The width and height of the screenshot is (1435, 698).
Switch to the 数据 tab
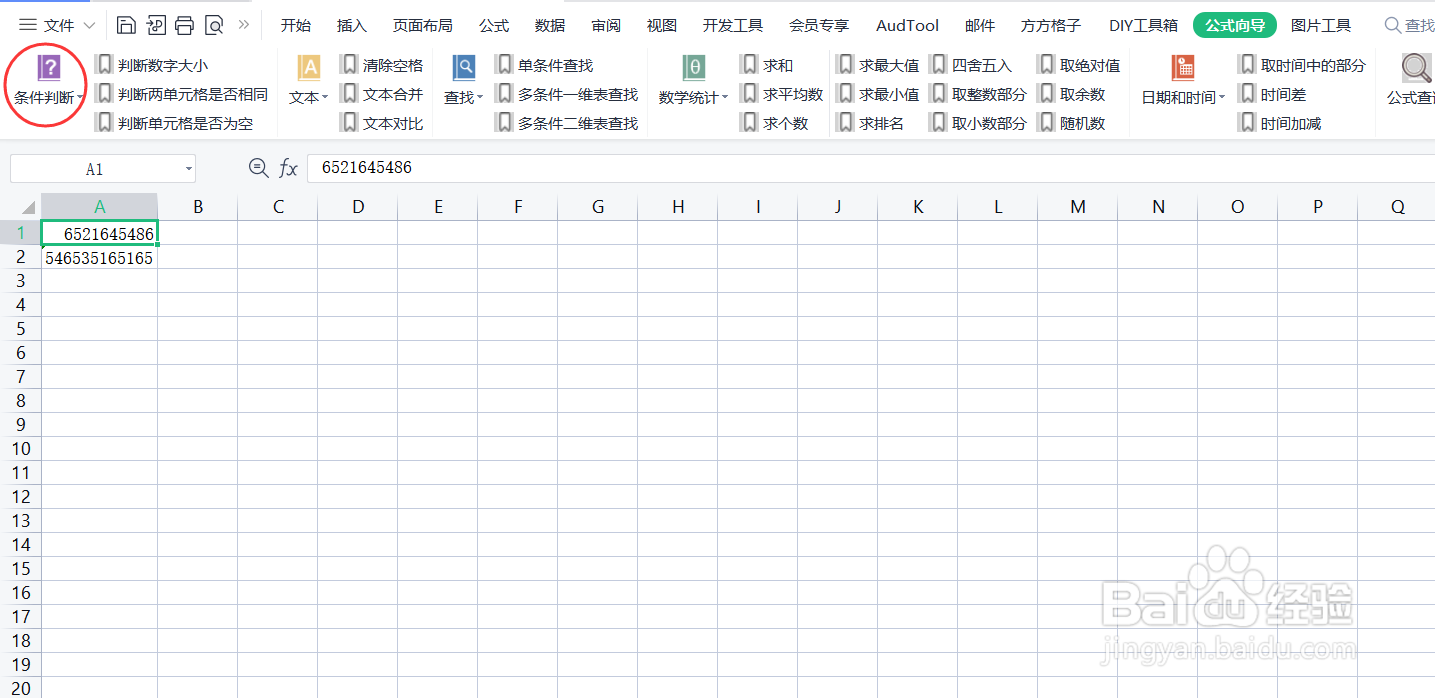[549, 25]
